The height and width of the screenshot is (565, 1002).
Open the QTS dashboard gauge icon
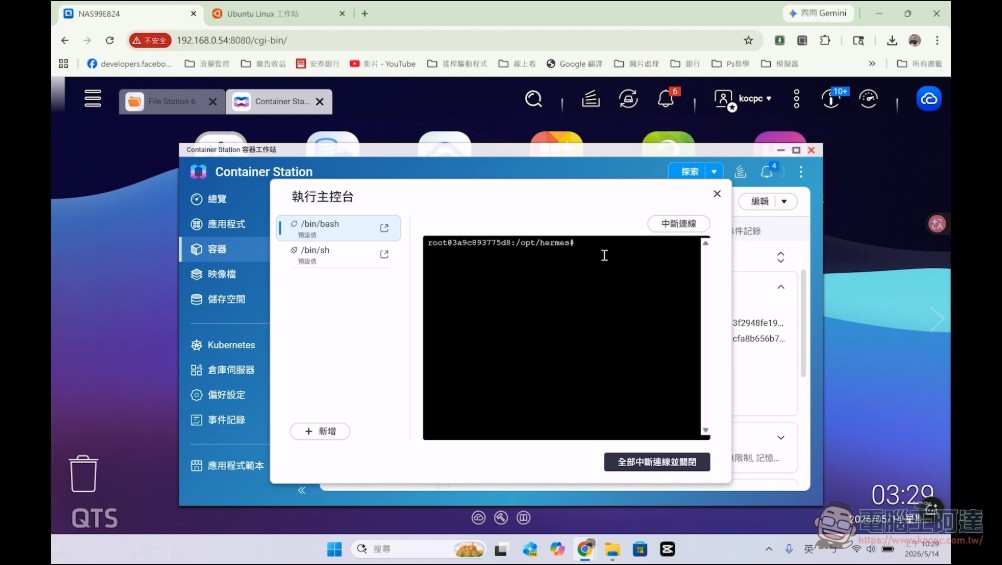pyautogui.click(x=868, y=98)
